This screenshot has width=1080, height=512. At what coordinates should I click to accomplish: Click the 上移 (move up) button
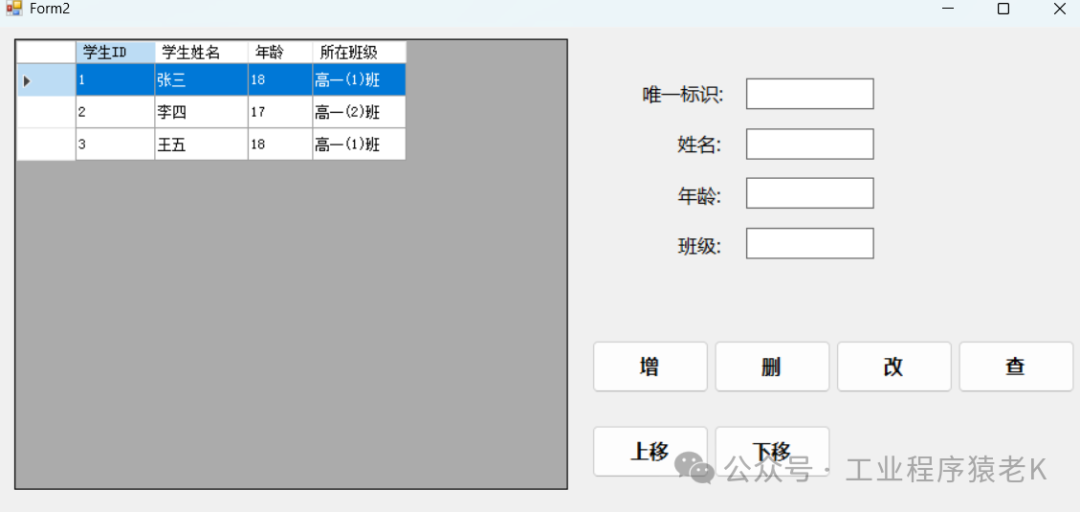[650, 451]
